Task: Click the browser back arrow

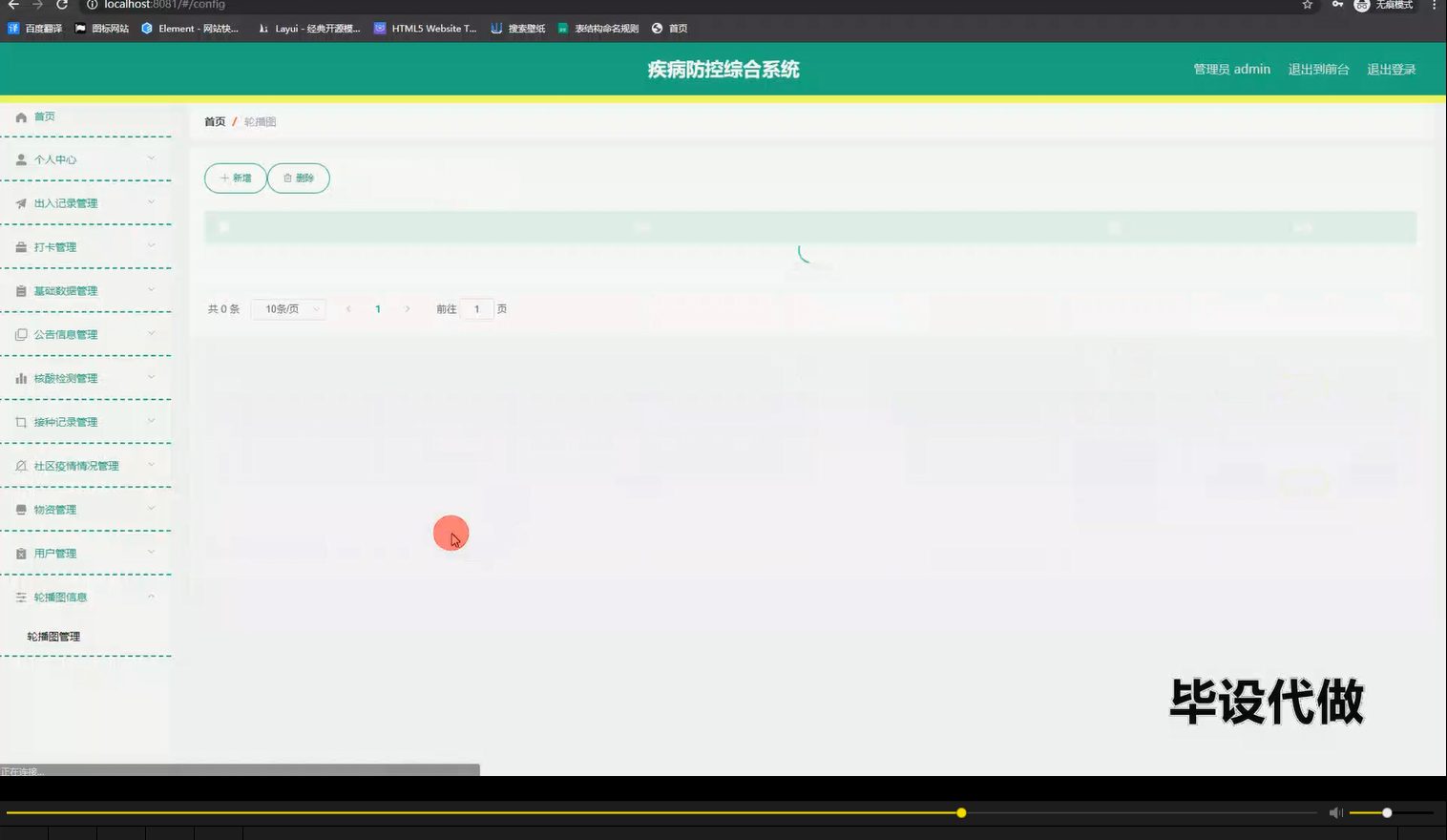Action: click(13, 5)
